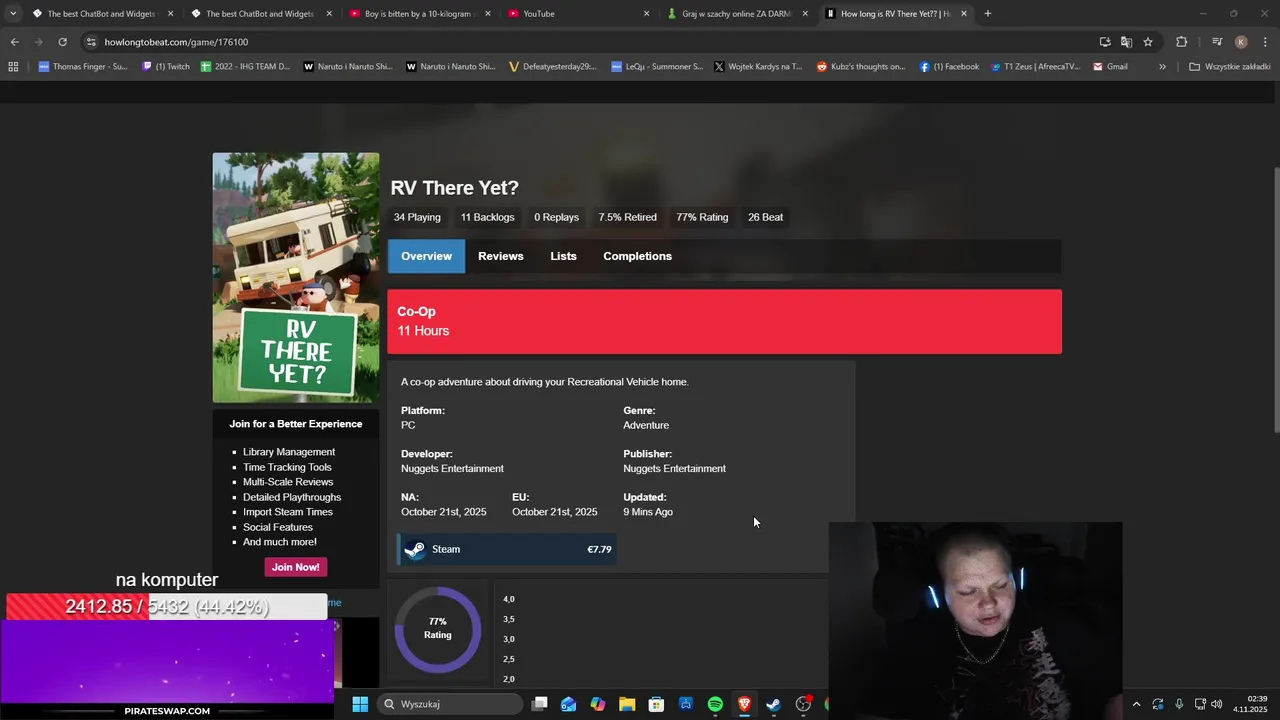Click the 26 Beat stat

765,217
